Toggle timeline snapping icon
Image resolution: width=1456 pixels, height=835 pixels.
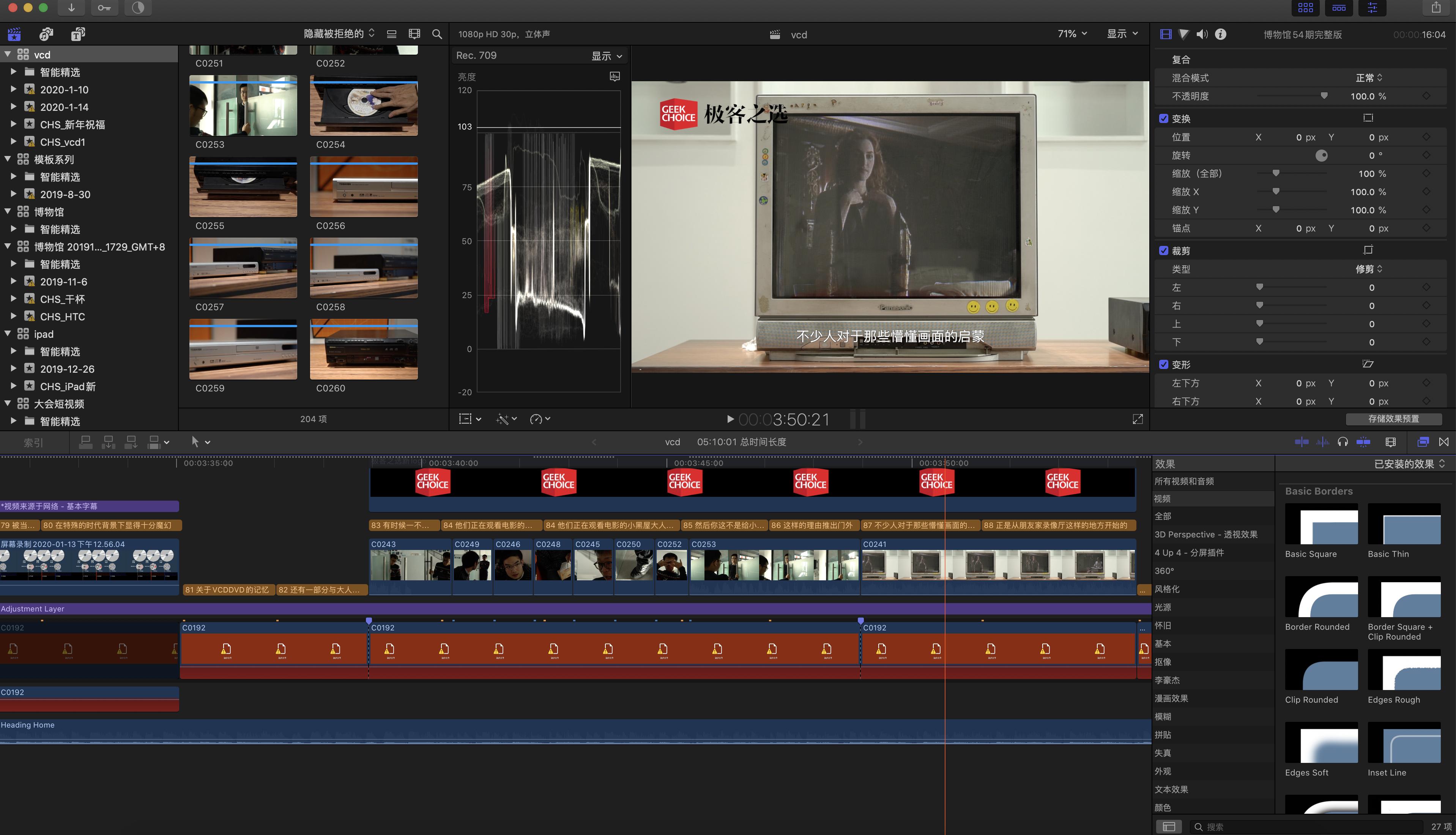pyautogui.click(x=1363, y=441)
